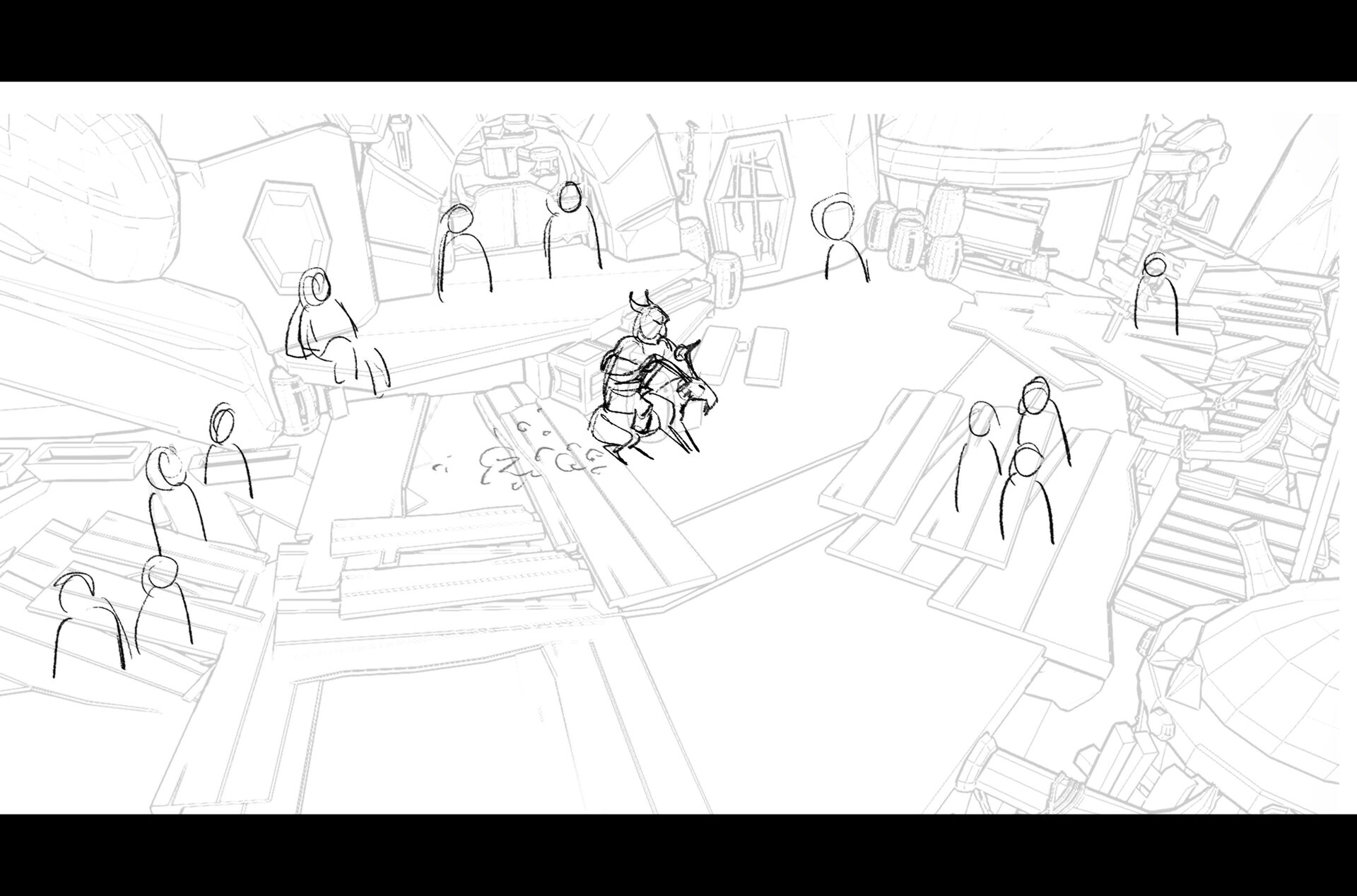Image resolution: width=1357 pixels, height=896 pixels.
Task: Click the standing figure right of barred window
Action: (842, 240)
